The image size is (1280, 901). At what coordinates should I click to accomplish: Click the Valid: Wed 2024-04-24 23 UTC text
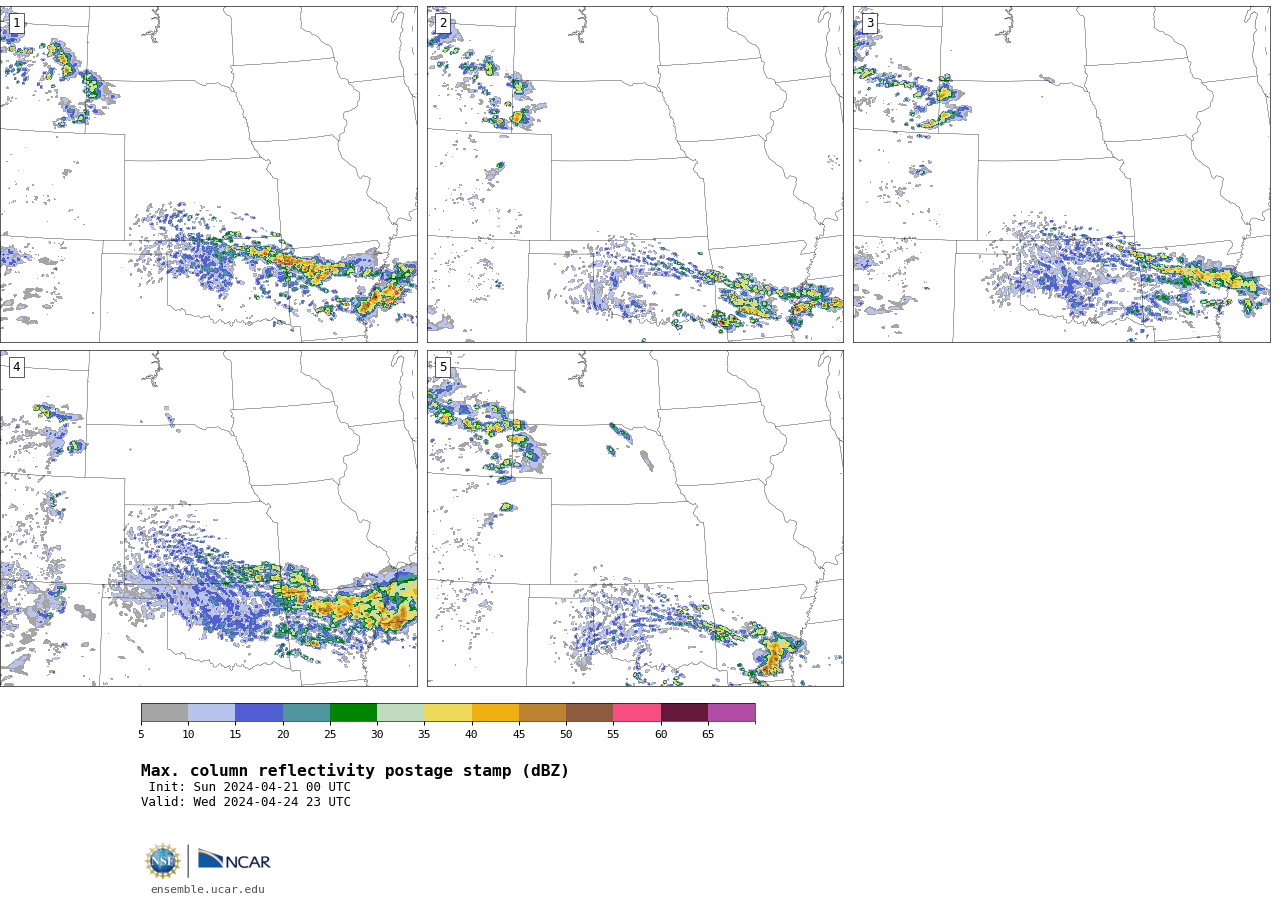(x=246, y=802)
